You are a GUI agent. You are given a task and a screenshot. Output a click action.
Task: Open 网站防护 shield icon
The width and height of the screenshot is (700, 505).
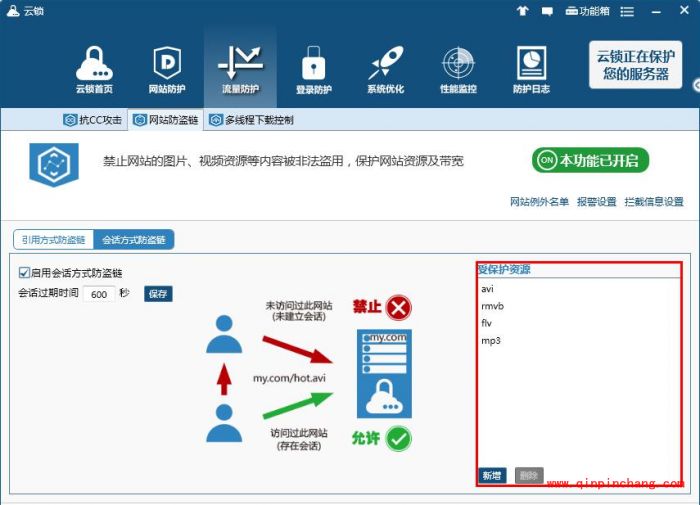pyautogui.click(x=167, y=70)
